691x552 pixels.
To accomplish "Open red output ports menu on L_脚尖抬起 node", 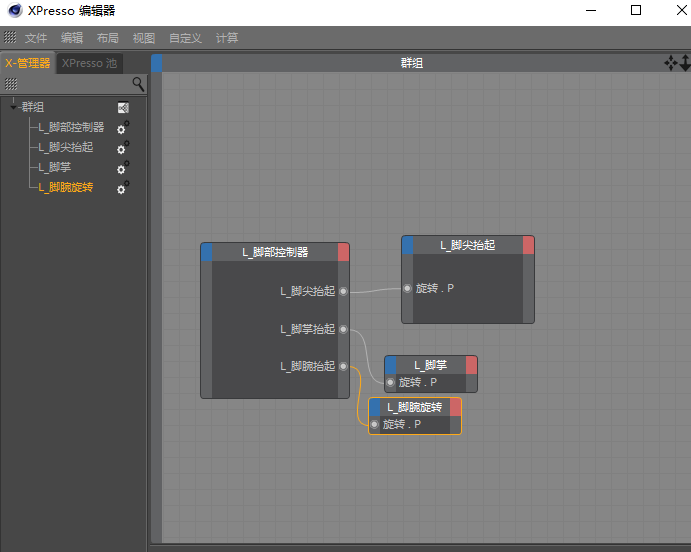I will point(528,245).
